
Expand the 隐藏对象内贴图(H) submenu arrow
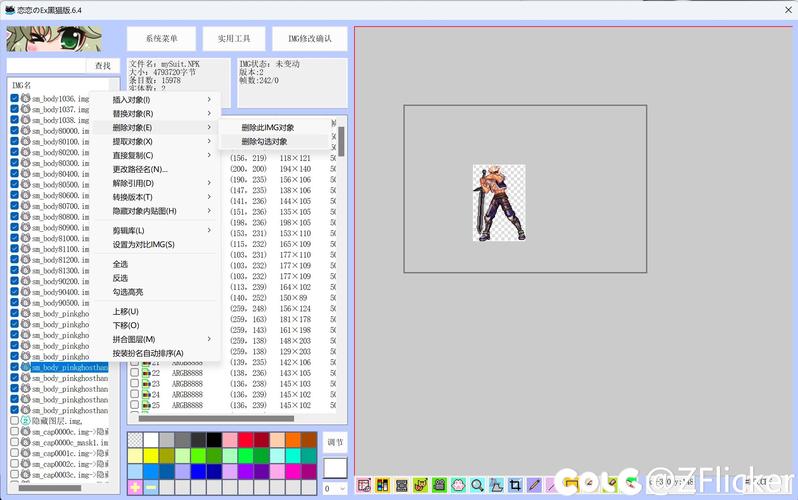tap(209, 210)
